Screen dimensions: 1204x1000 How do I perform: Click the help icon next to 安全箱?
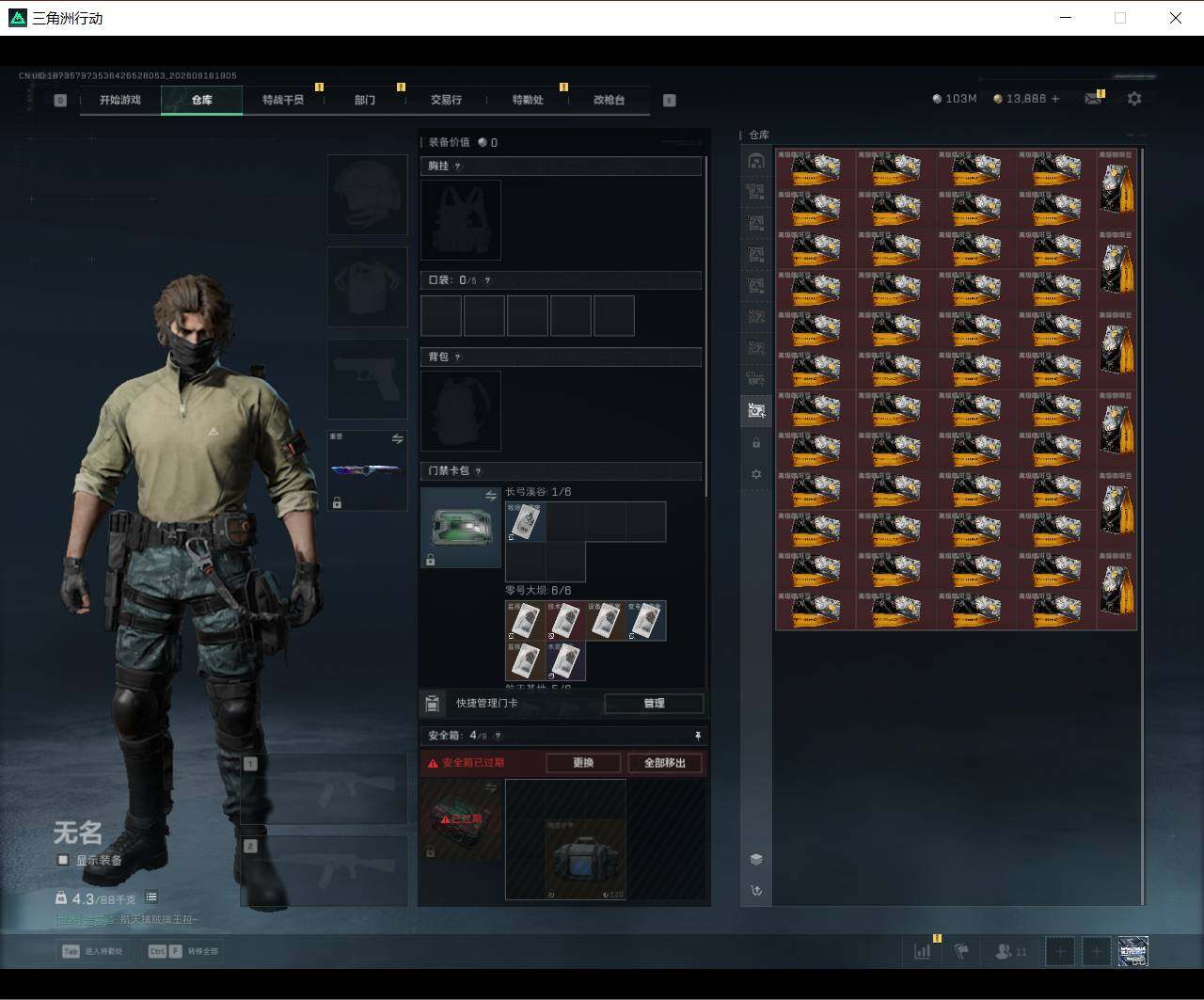(498, 736)
